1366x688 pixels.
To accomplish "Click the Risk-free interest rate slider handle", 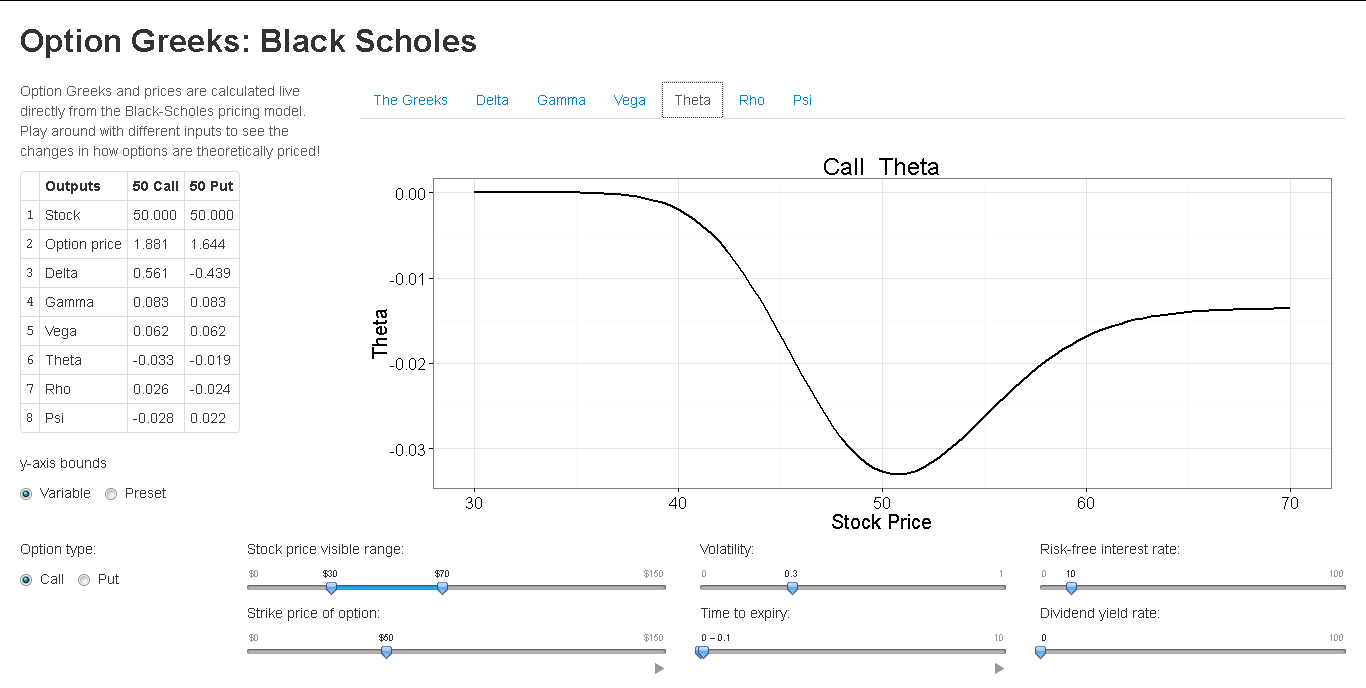I will (x=1071, y=588).
